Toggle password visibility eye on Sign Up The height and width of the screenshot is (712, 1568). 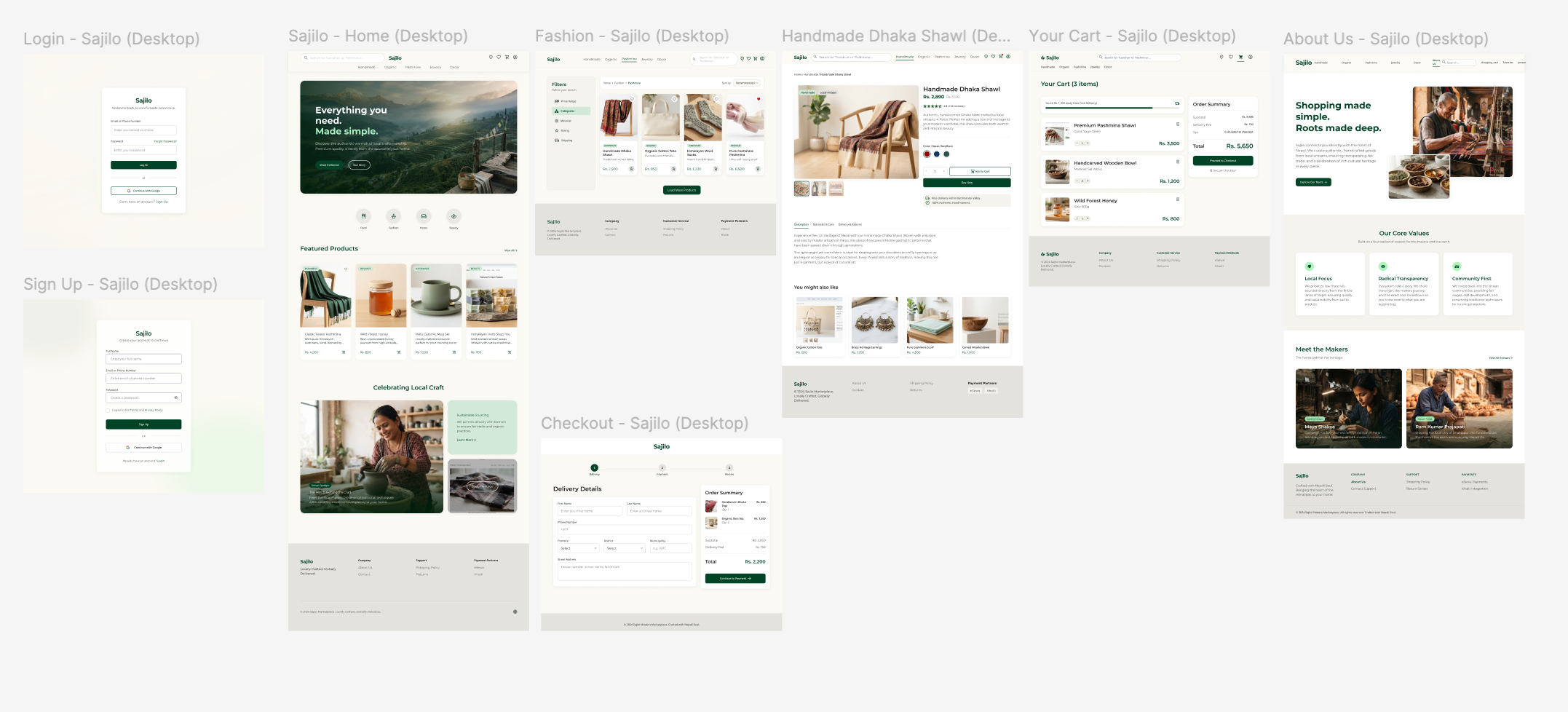click(x=176, y=397)
